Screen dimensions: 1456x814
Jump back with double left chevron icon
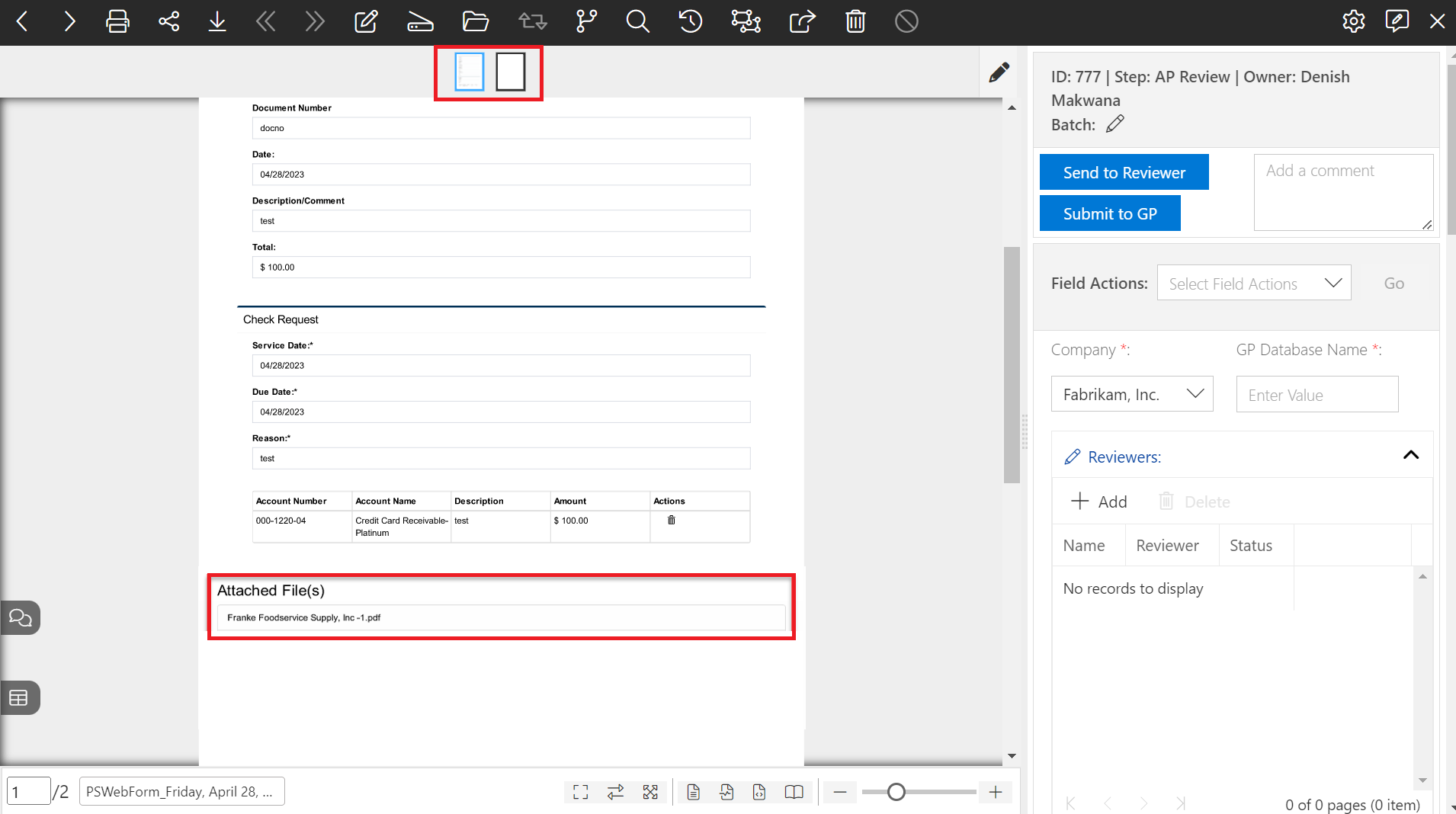point(265,21)
